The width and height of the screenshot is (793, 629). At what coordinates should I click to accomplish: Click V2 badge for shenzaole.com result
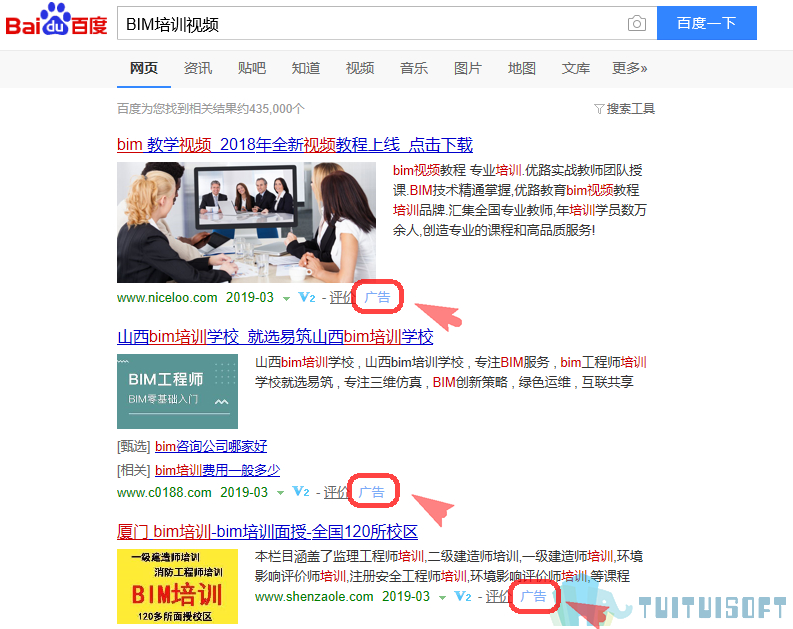pyautogui.click(x=463, y=596)
